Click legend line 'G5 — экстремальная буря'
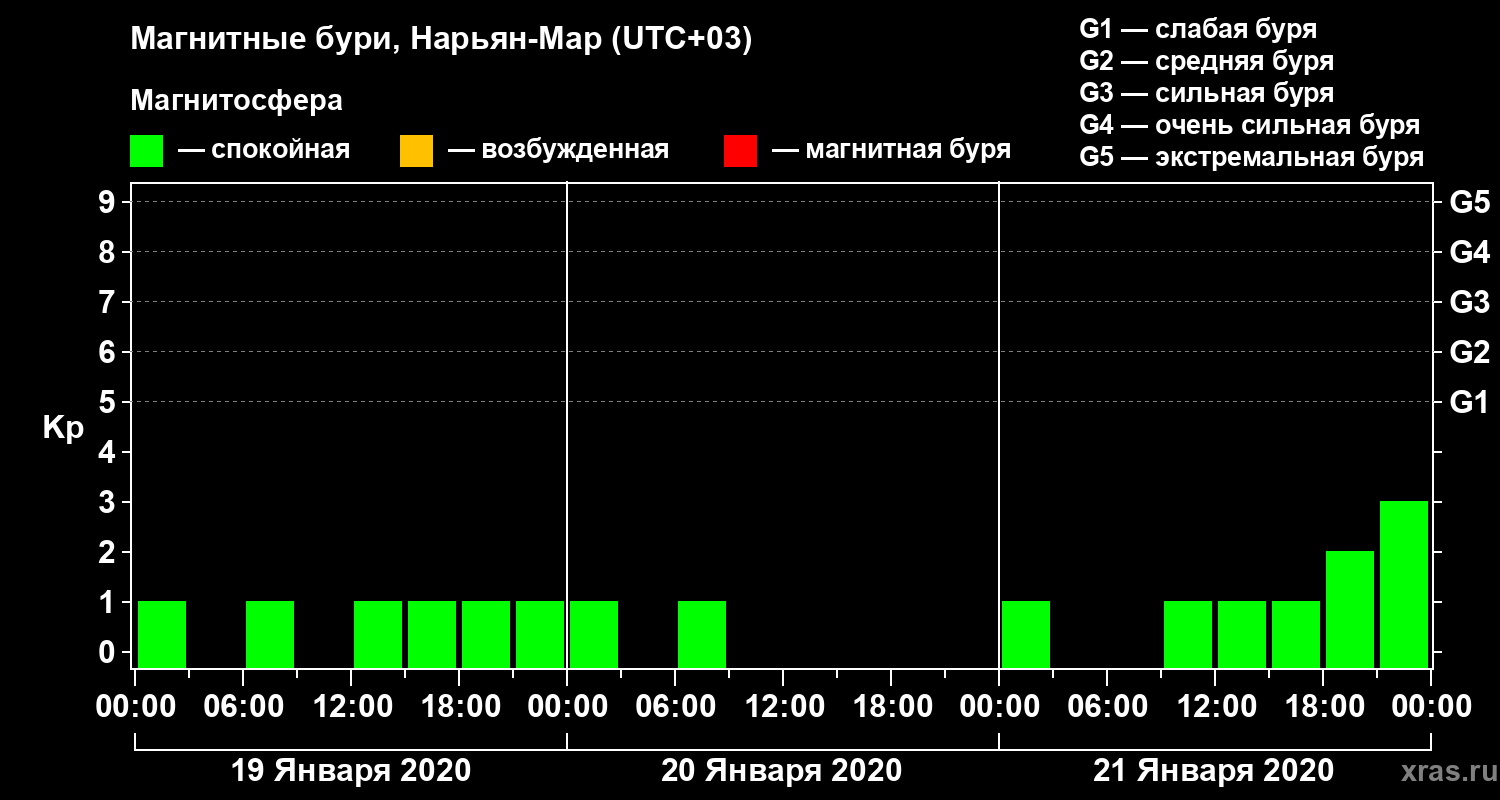Screen dimensions: 1500x800 [x=1252, y=157]
